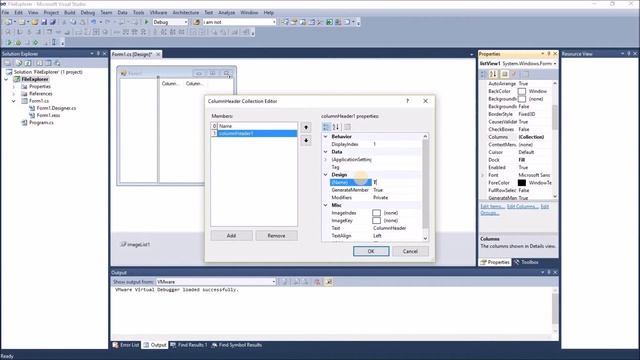Pin the Output panel
This screenshot has height=360, width=640.
click(549, 272)
